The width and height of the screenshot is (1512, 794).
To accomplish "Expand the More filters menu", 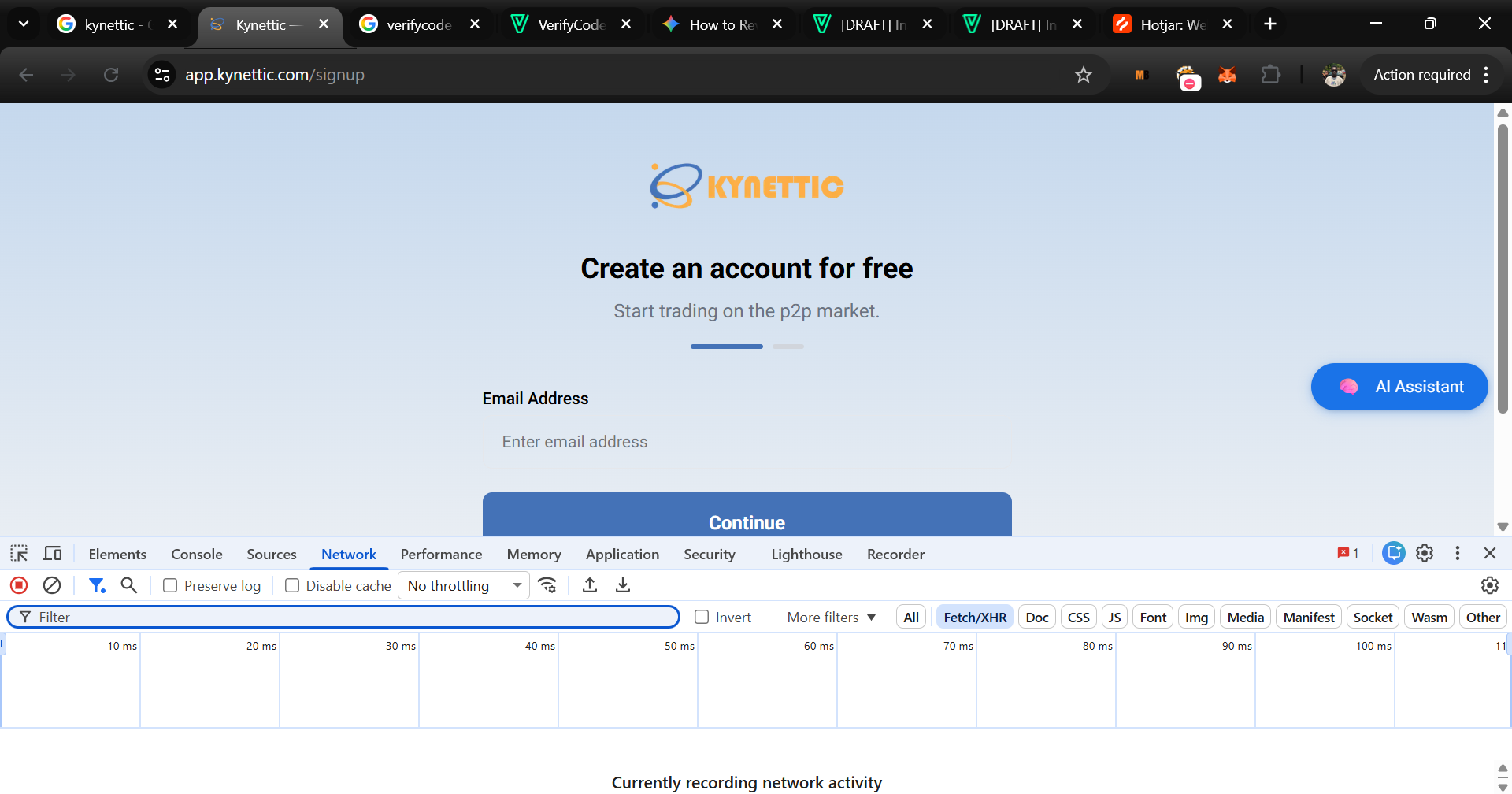I will [x=829, y=616].
